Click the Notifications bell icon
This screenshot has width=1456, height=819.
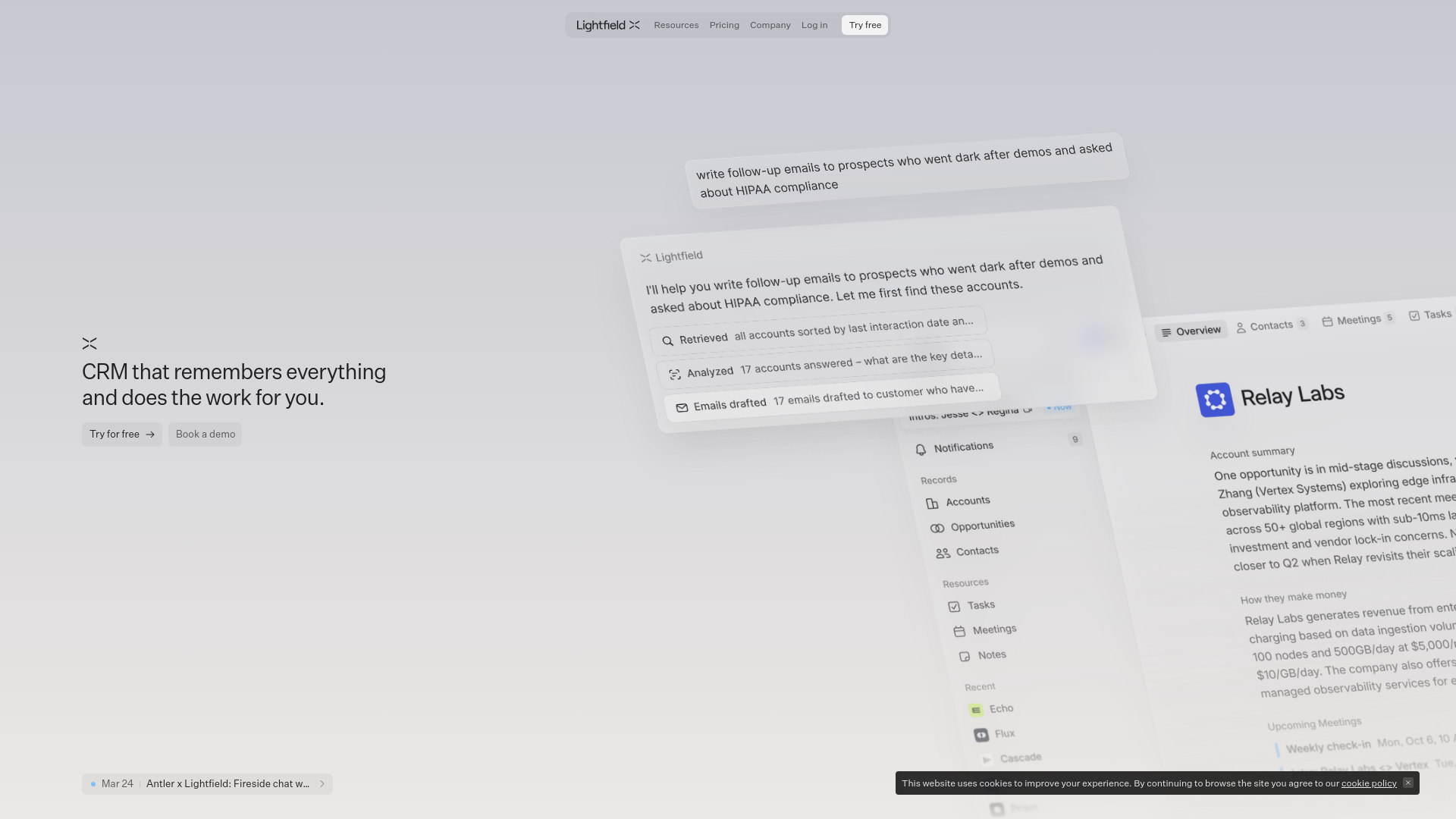921,450
